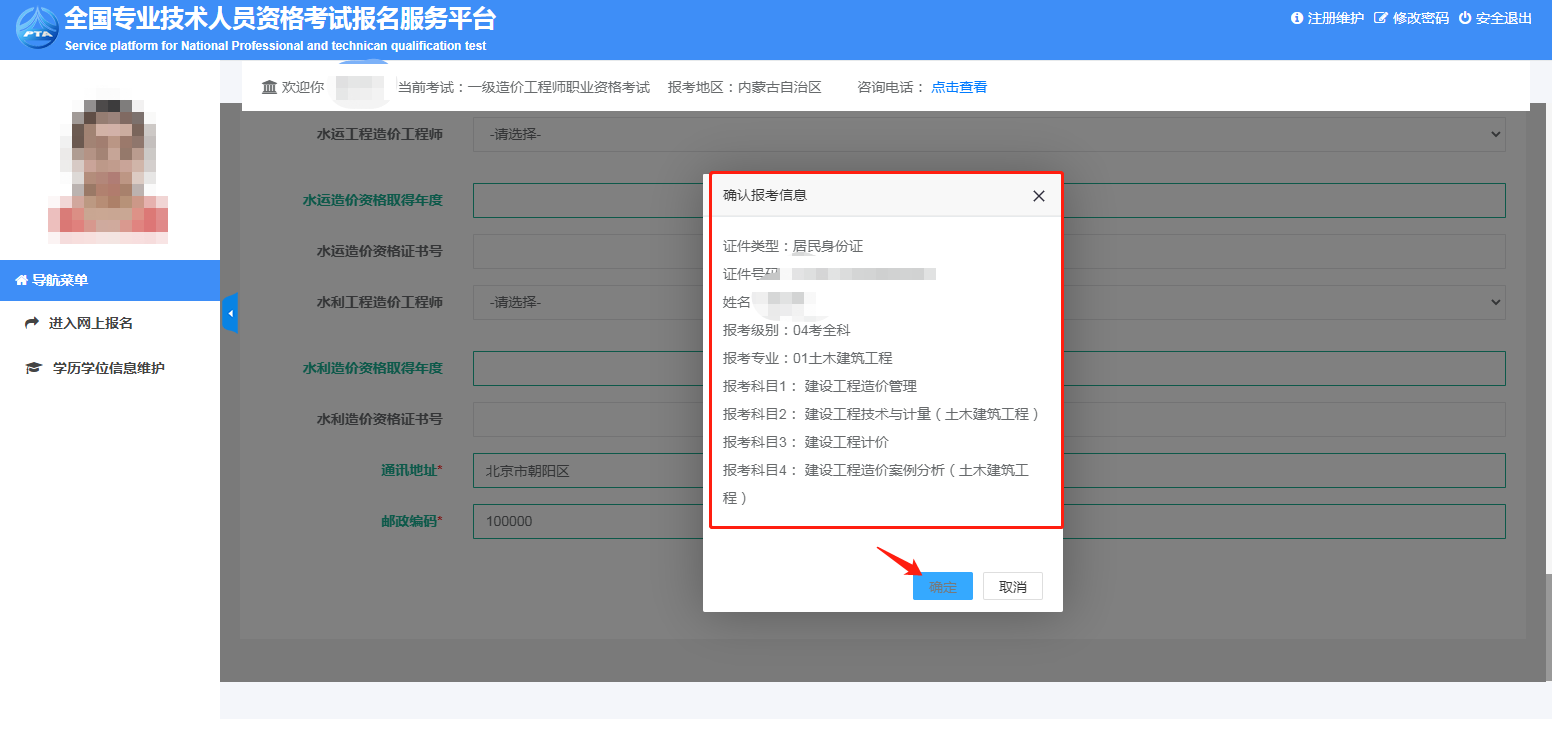1552x729 pixels.
Task: Click the 修改密码 edit icon
Action: tap(1381, 18)
